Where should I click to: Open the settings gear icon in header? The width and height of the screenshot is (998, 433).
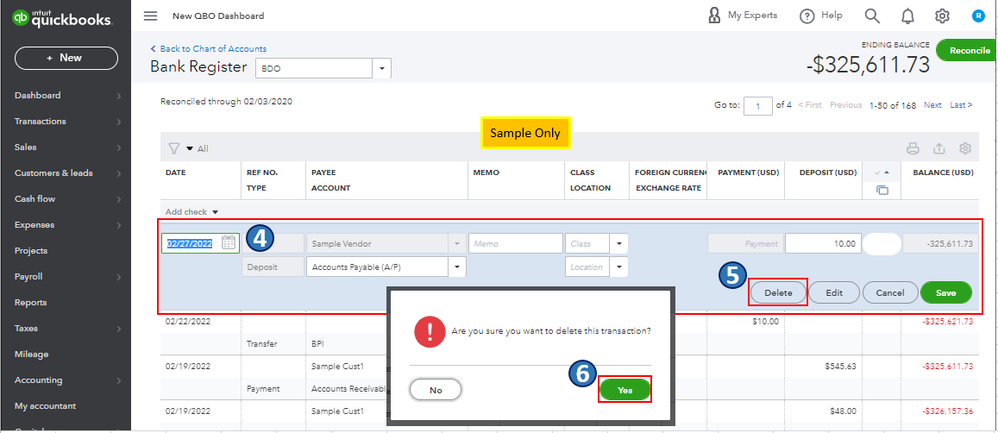coord(942,16)
